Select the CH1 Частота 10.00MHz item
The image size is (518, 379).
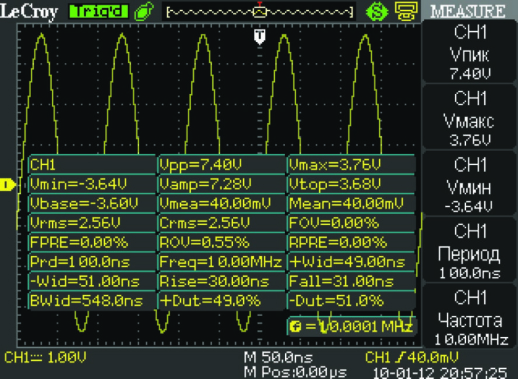pos(470,317)
